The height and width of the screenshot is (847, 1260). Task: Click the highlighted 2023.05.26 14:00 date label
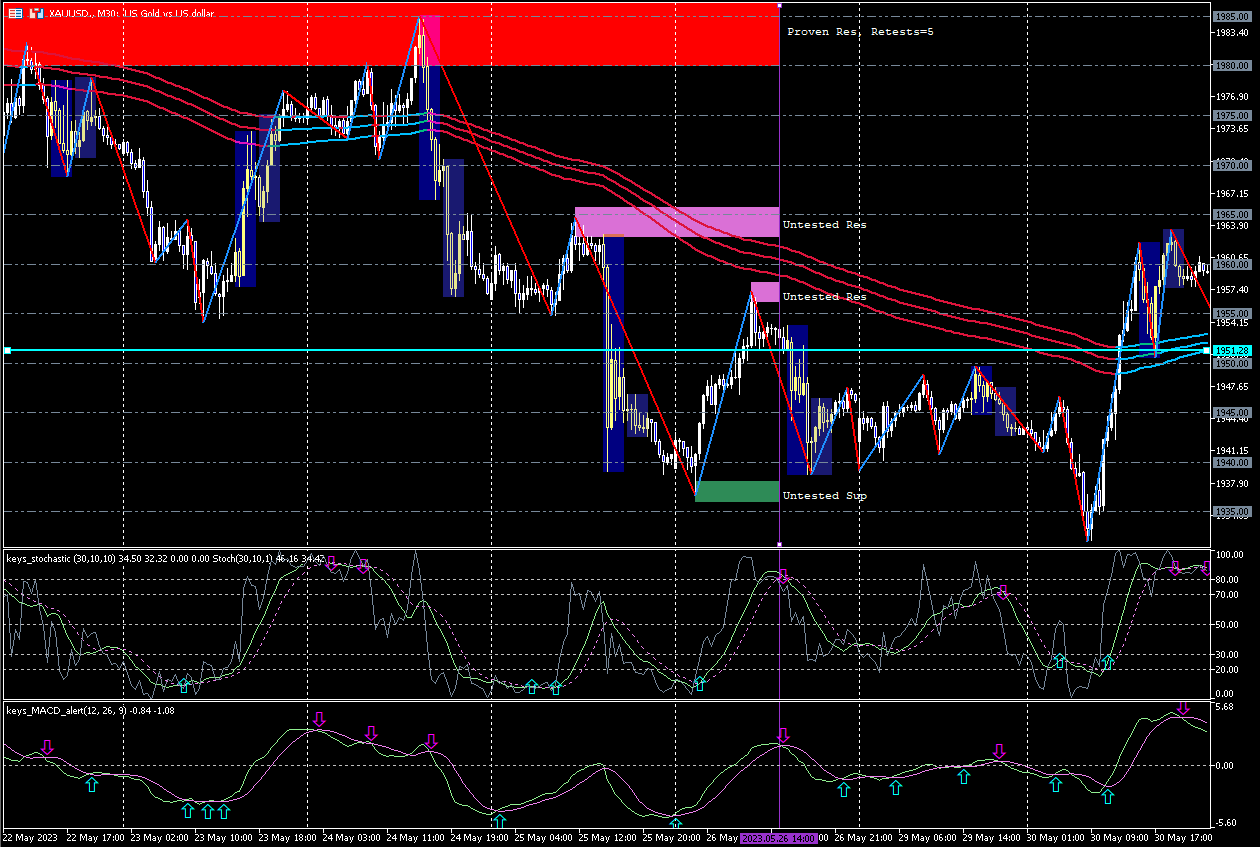780,837
